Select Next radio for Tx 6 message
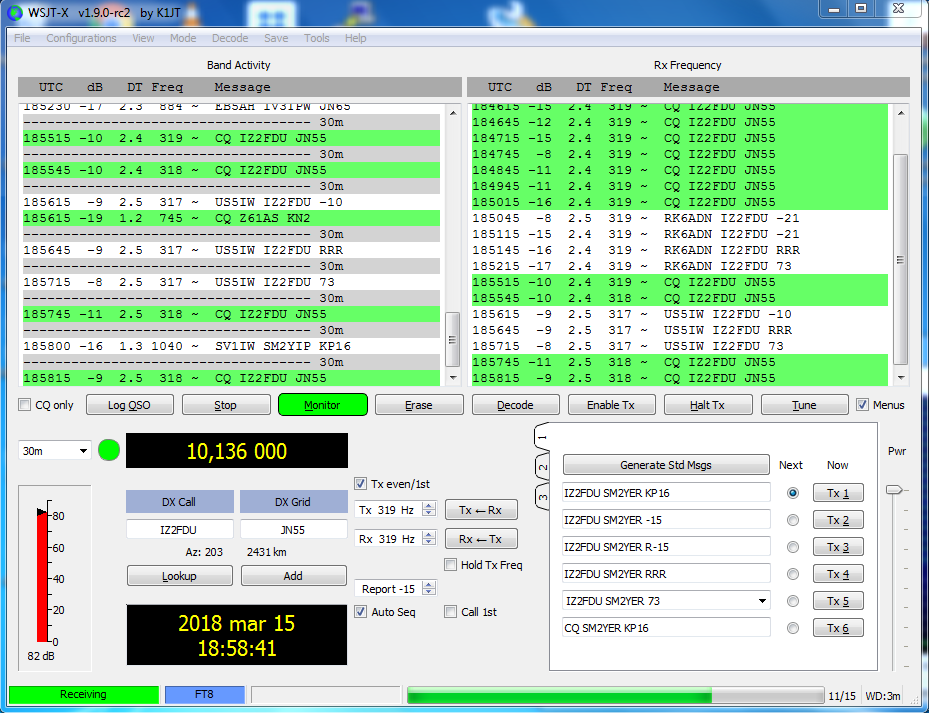This screenshot has height=713, width=929. tap(793, 628)
